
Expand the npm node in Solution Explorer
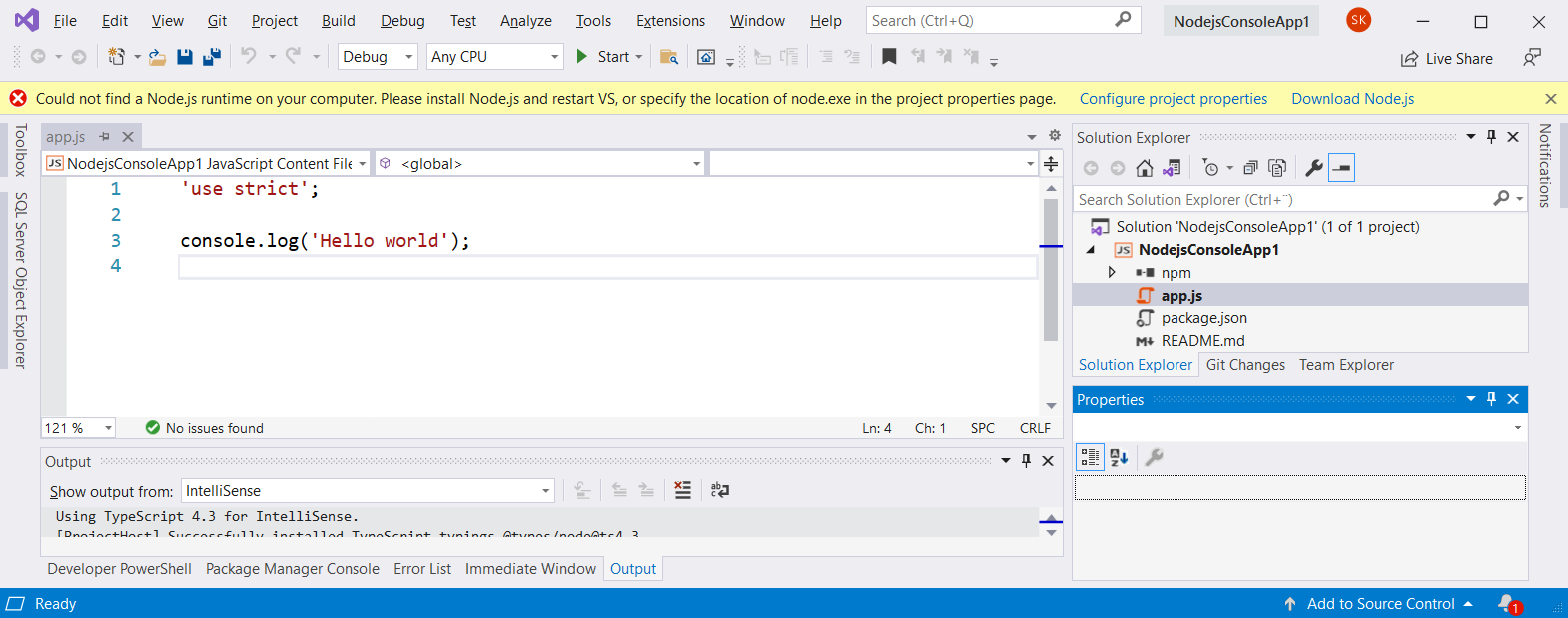(x=1112, y=272)
